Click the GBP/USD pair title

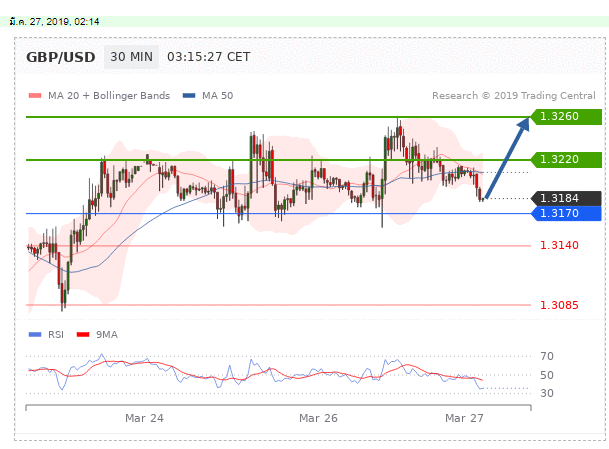(61, 57)
